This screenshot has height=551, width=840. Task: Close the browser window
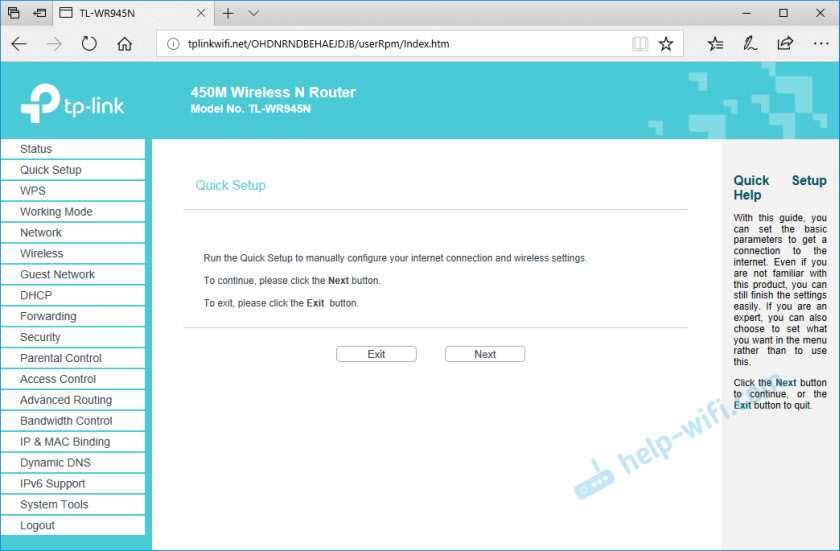(x=820, y=13)
